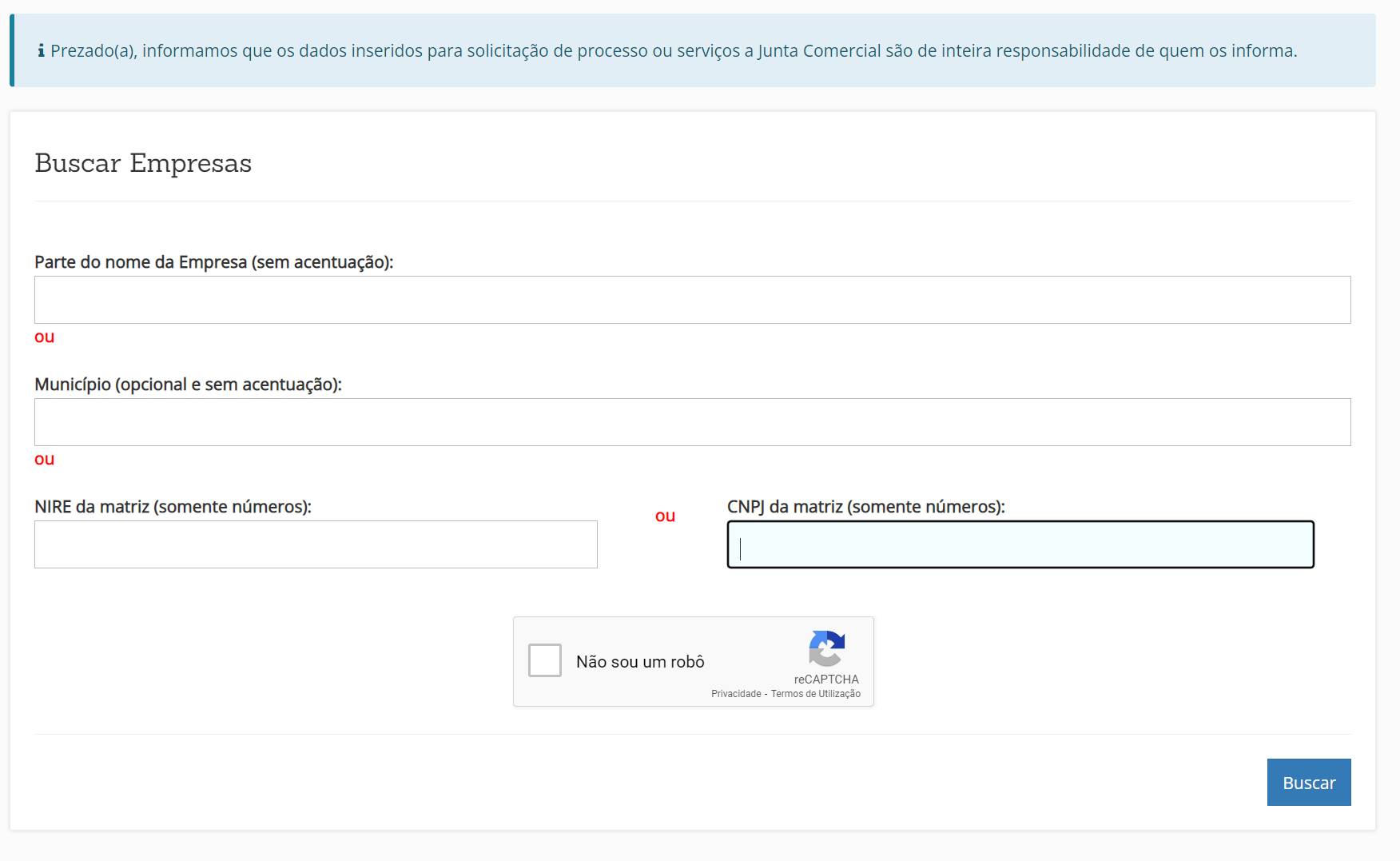Select the NIRE da matriz input box
The image size is (1400, 861).
316,544
